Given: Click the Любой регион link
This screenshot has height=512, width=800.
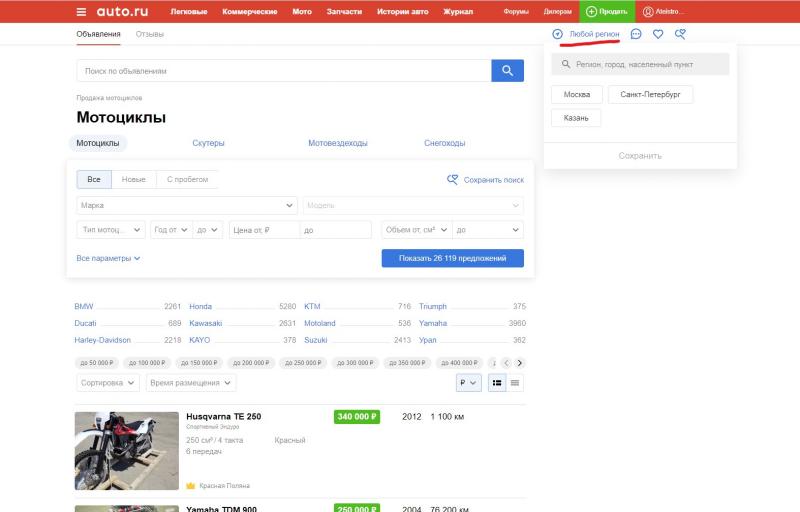Looking at the screenshot, I should [594, 34].
